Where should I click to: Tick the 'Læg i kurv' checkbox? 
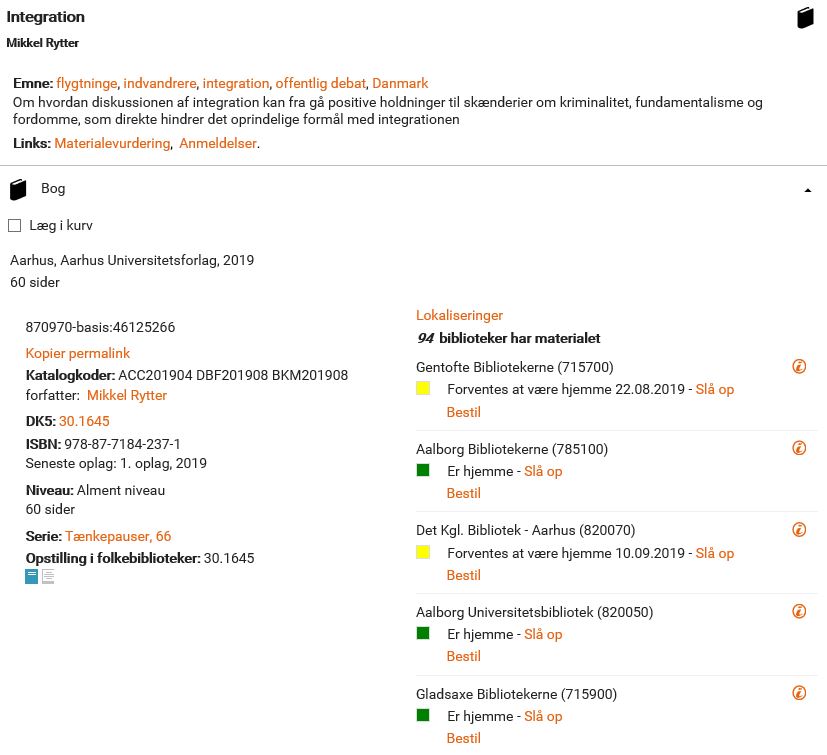coord(15,226)
